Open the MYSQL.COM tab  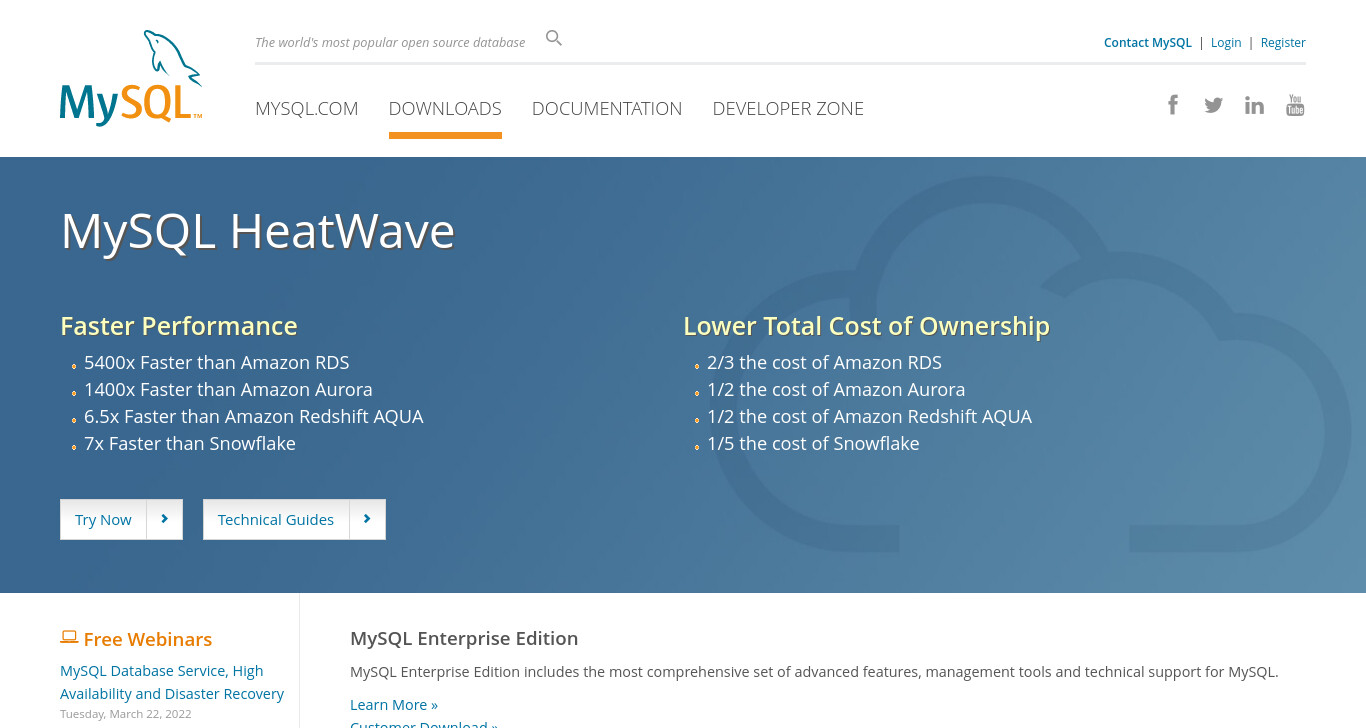(306, 108)
